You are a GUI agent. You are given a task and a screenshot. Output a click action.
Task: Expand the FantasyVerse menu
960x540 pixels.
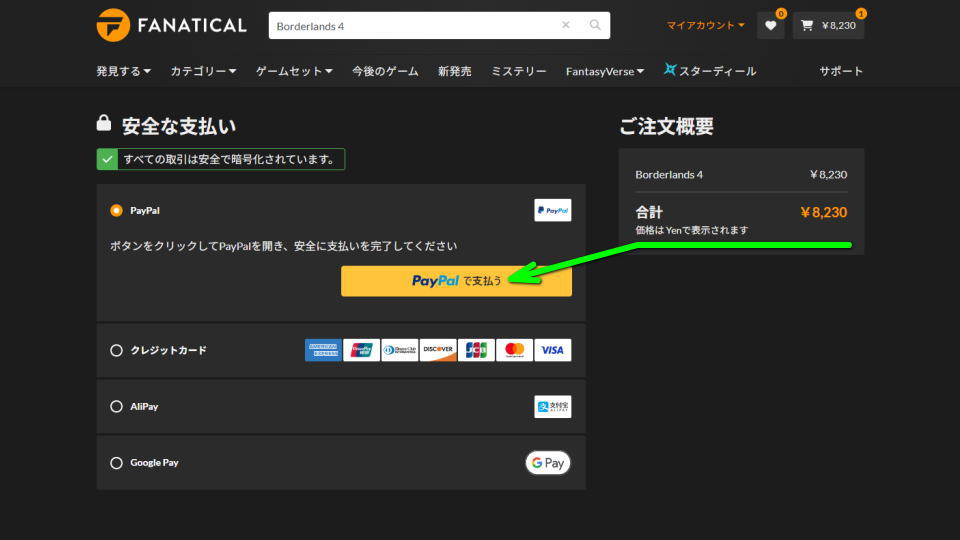[604, 71]
